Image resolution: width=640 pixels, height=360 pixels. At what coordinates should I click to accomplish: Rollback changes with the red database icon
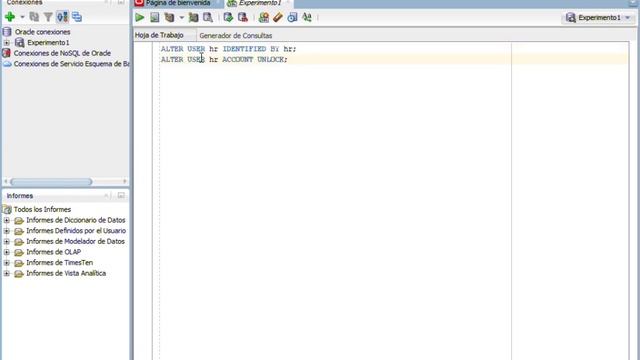coord(243,17)
